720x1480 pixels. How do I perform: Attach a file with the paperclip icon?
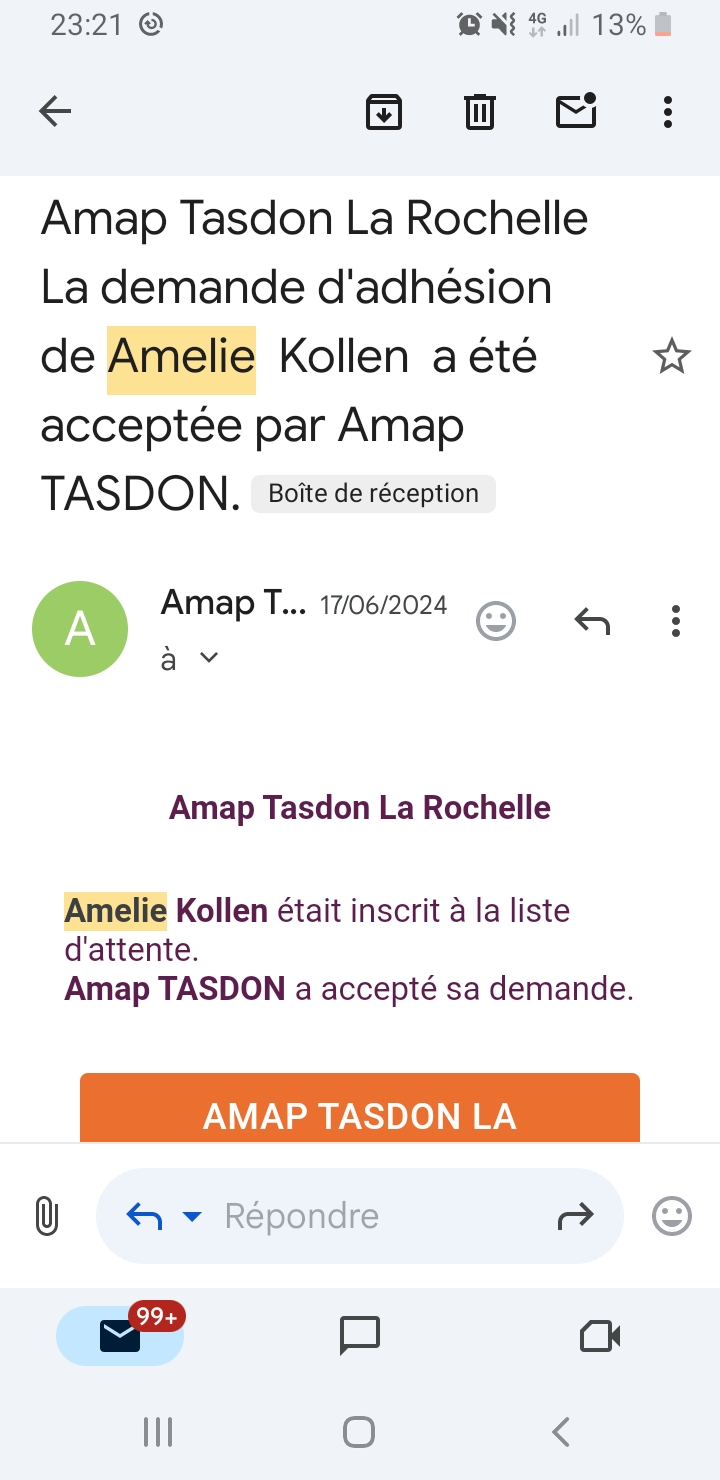pos(47,1216)
